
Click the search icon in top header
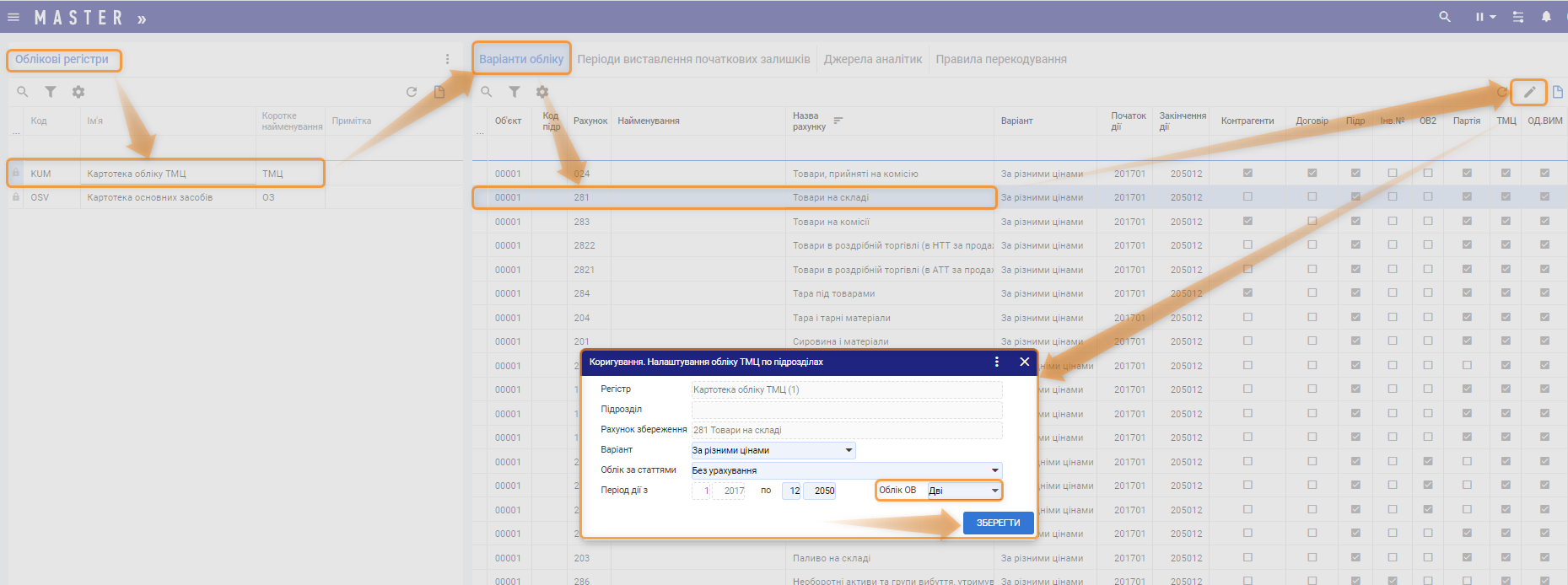[x=1445, y=17]
